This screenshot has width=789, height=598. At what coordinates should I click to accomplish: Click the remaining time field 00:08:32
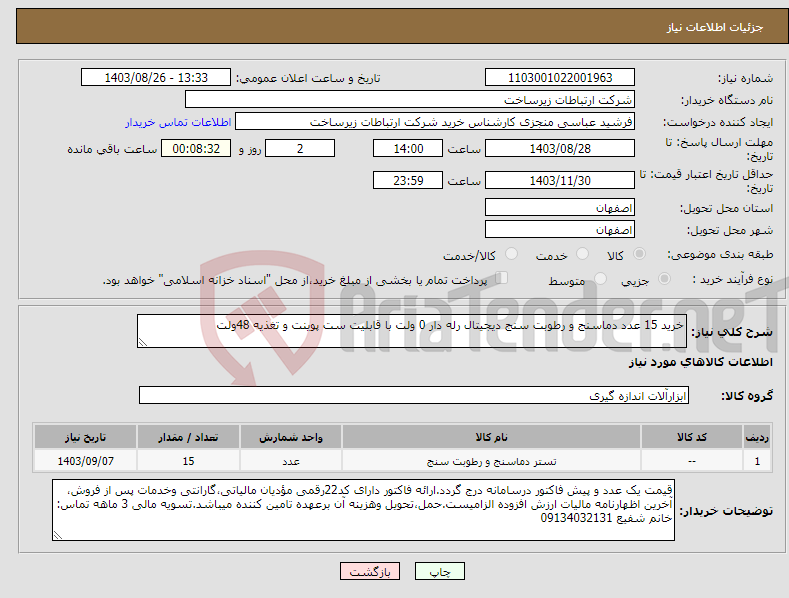coord(196,148)
